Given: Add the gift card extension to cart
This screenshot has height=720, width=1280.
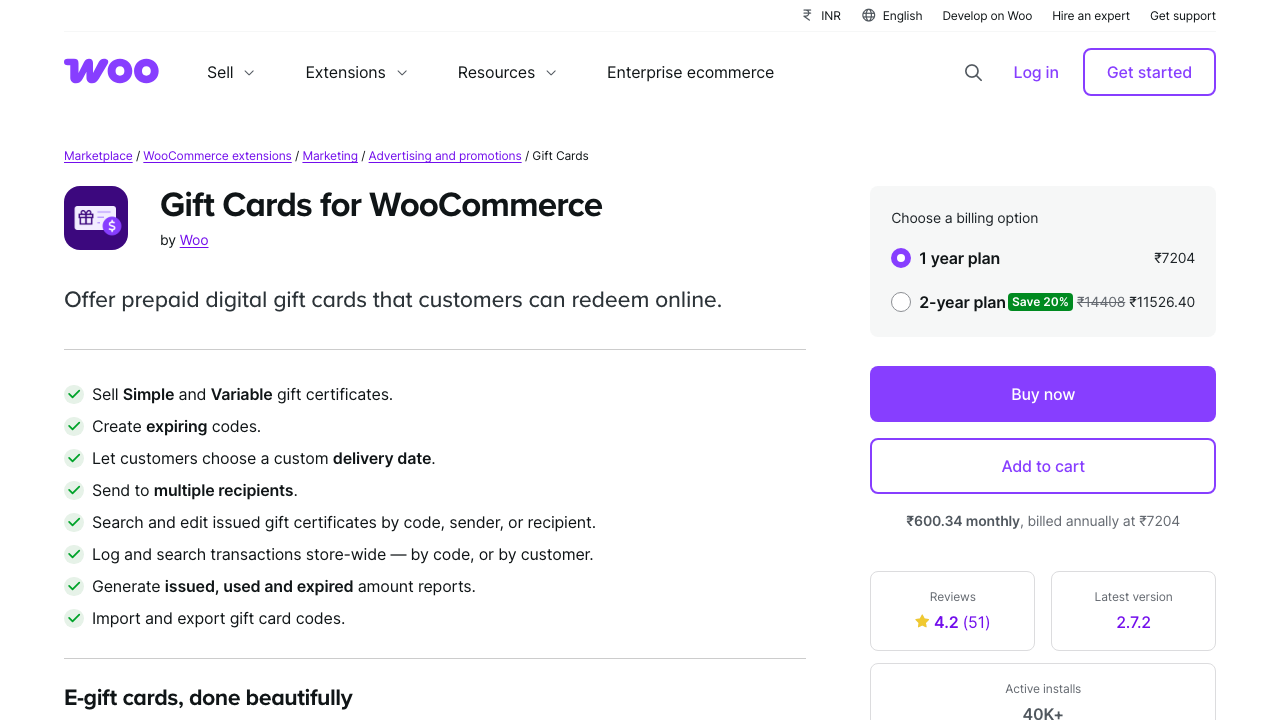Looking at the screenshot, I should tap(1042, 466).
